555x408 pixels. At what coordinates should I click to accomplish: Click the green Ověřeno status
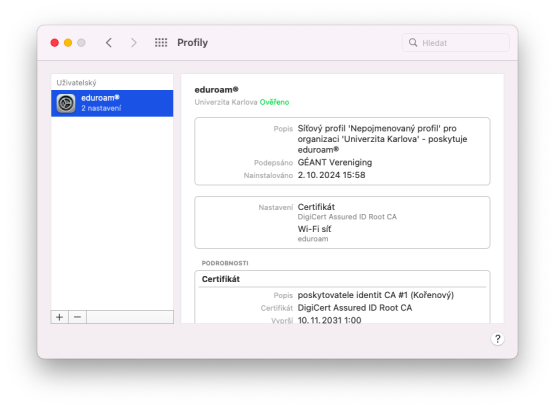pyautogui.click(x=274, y=102)
